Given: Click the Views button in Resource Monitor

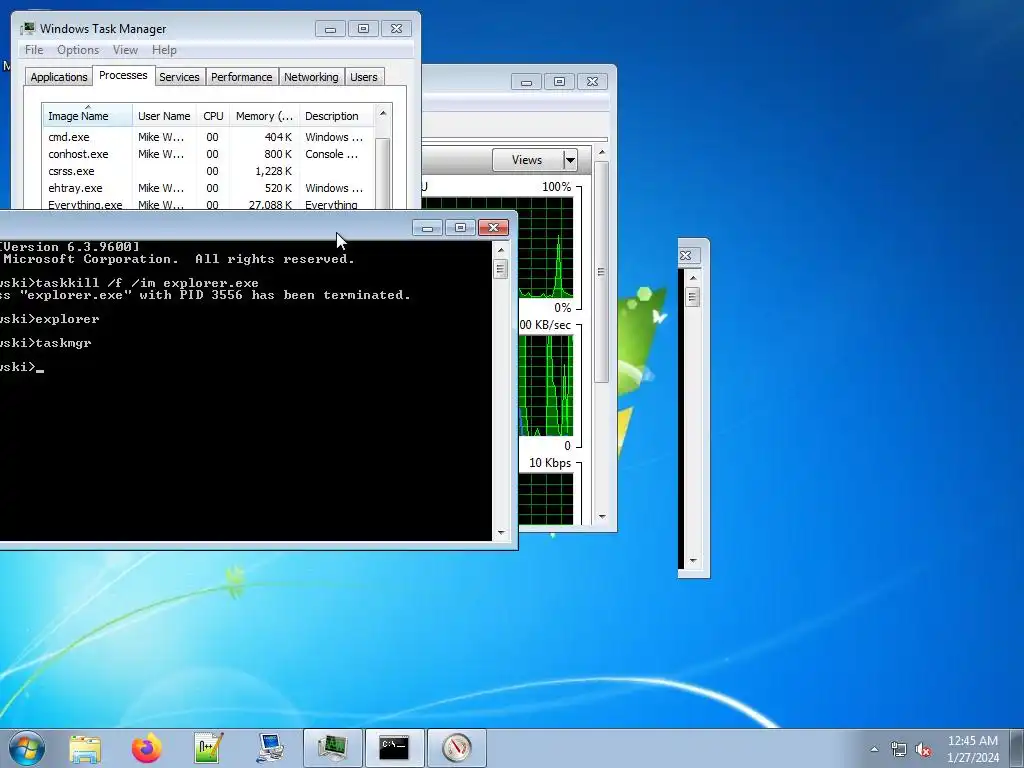Looking at the screenshot, I should point(527,160).
